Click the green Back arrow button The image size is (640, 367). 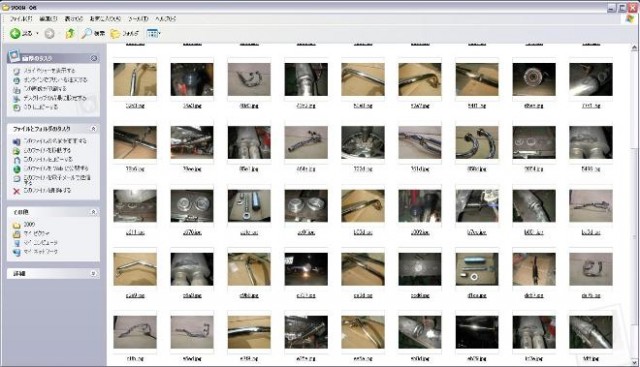click(16, 33)
